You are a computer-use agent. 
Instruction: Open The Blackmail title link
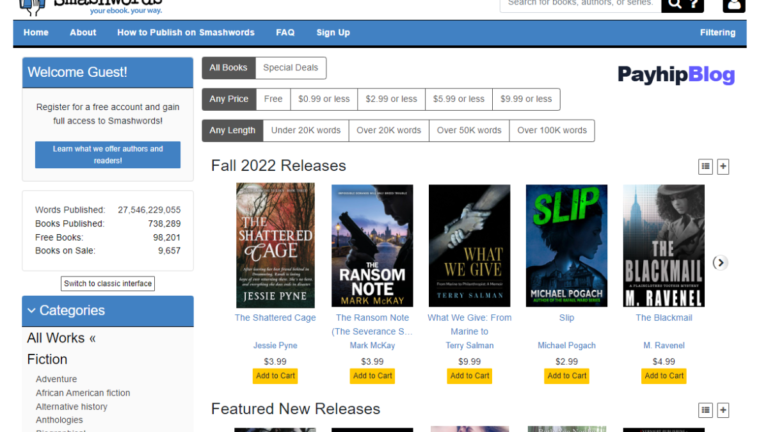pos(664,318)
